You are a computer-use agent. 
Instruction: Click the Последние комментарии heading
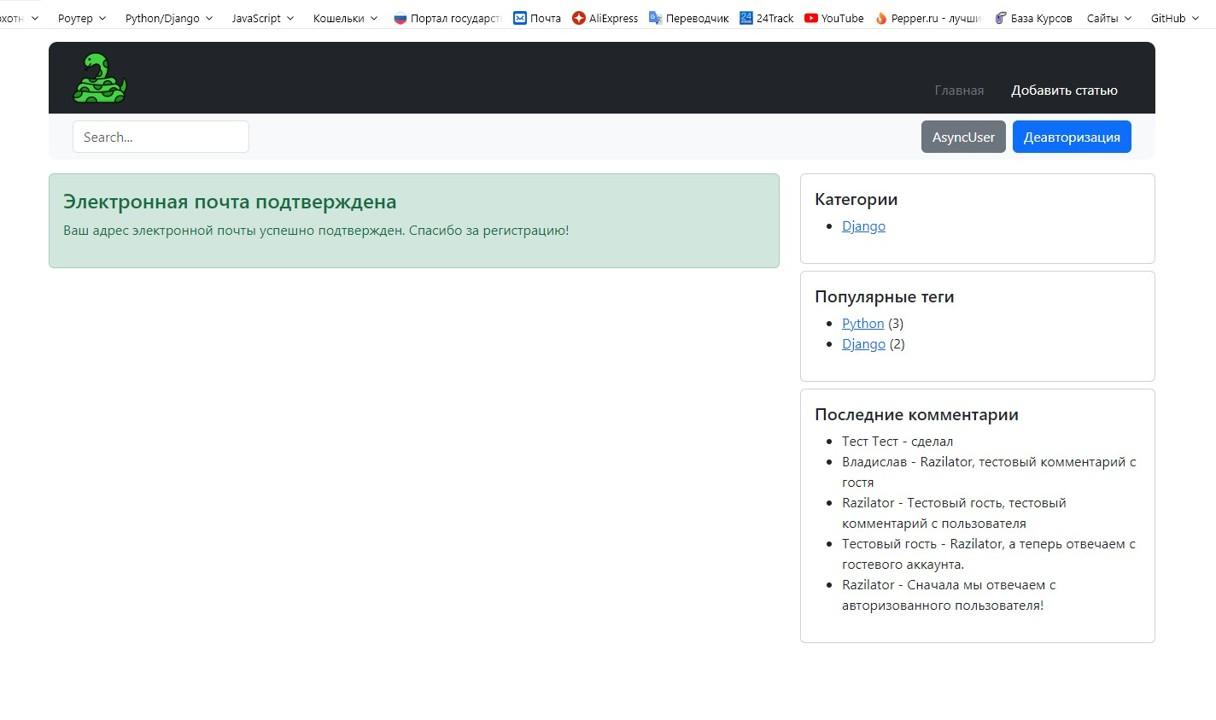pyautogui.click(x=917, y=414)
